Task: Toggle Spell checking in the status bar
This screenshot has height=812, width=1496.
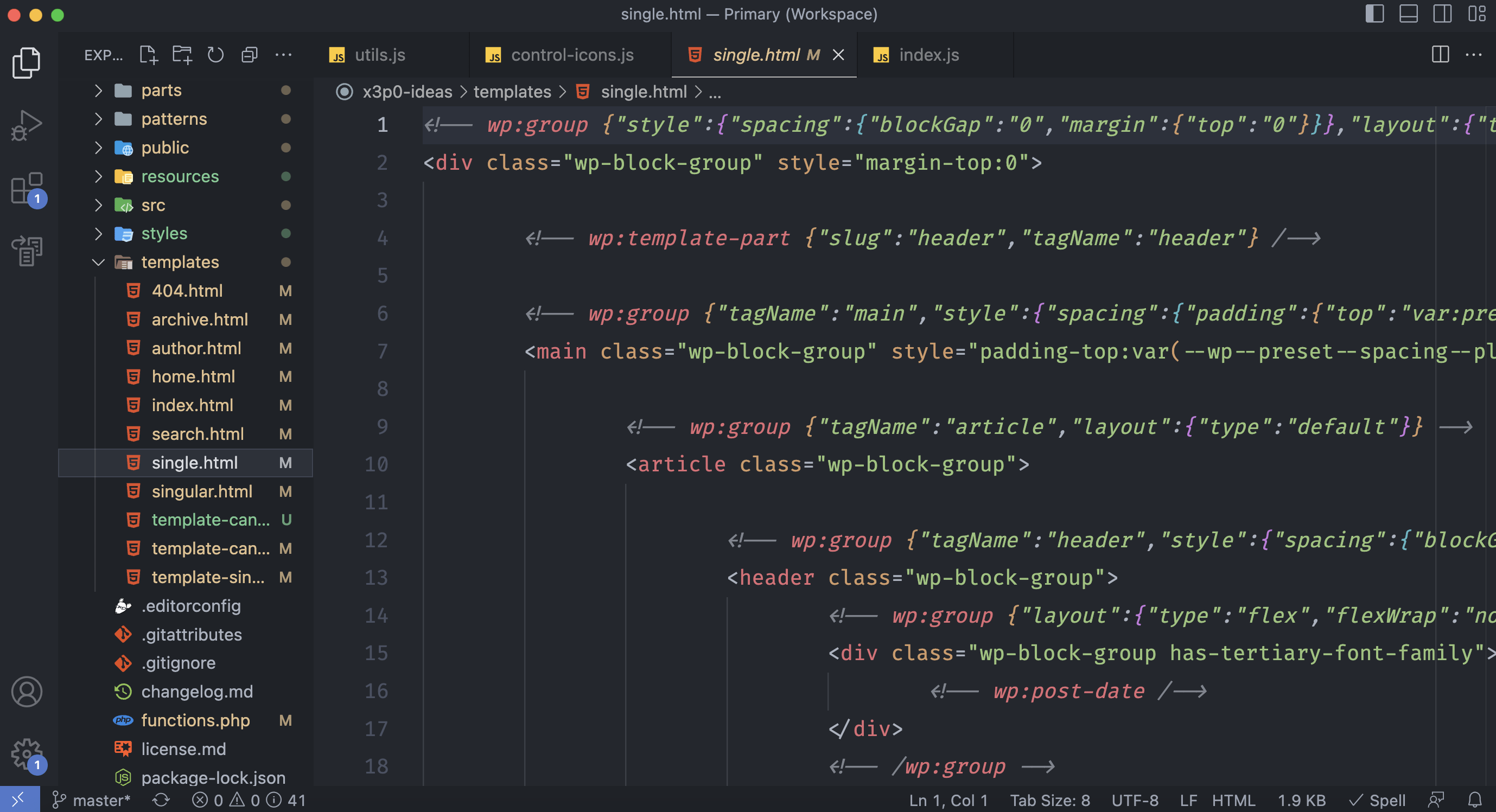Action: [1378, 799]
